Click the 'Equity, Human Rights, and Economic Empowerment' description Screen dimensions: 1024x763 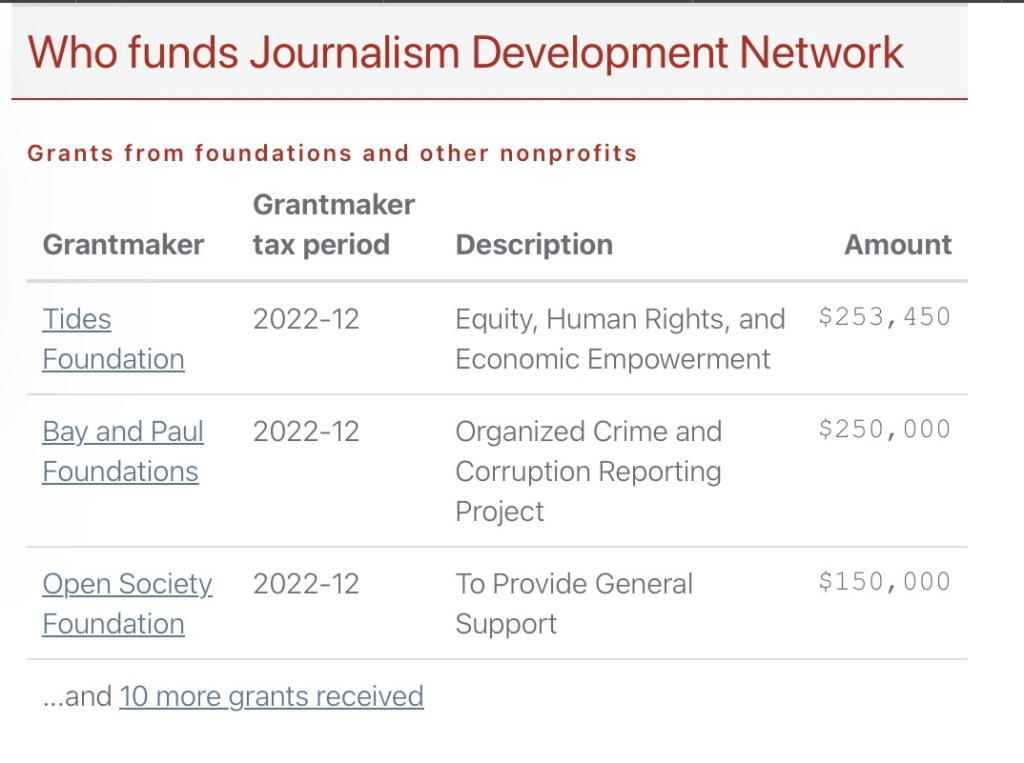tap(619, 339)
